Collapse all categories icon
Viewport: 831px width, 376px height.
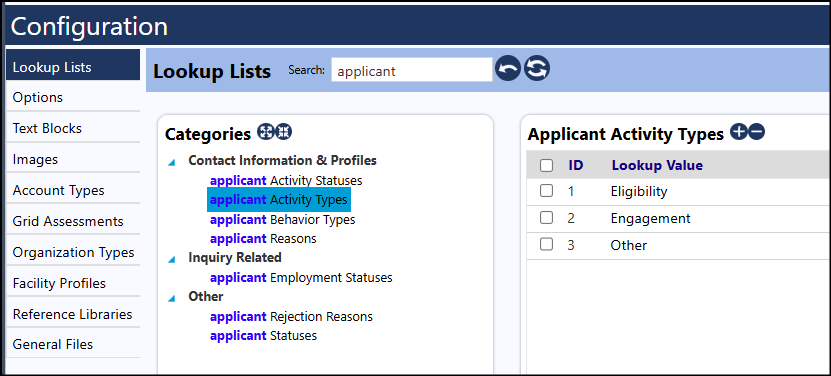pyautogui.click(x=284, y=132)
